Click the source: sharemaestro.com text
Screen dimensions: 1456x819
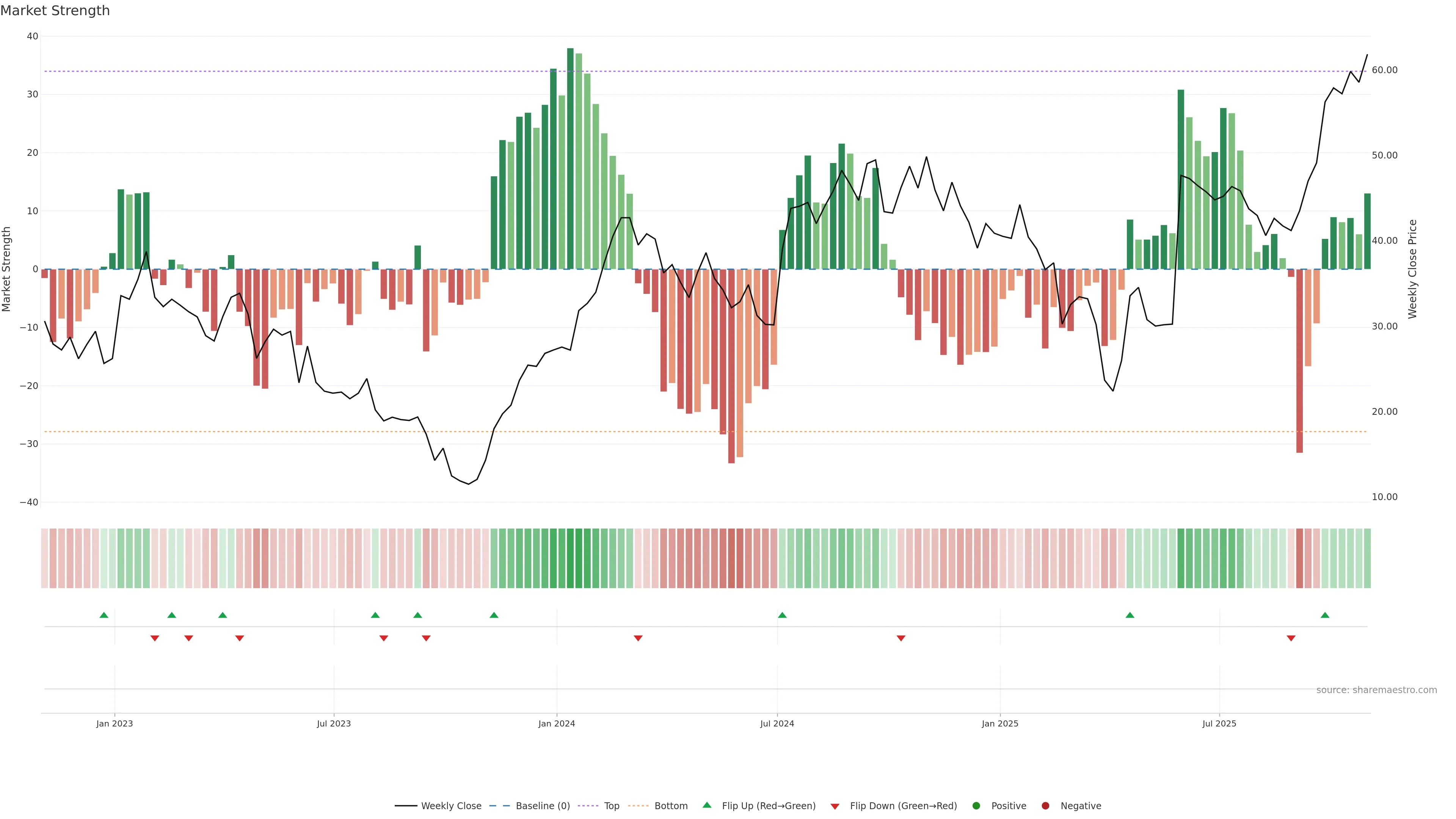pyautogui.click(x=1376, y=690)
